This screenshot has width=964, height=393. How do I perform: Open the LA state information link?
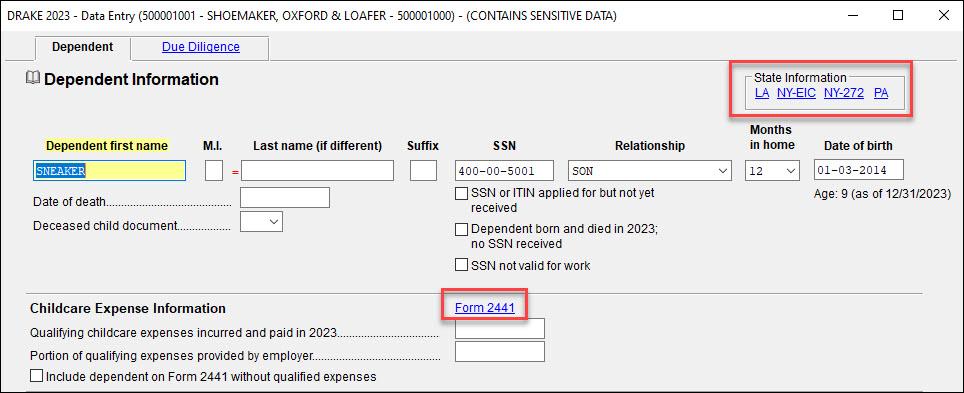click(762, 93)
